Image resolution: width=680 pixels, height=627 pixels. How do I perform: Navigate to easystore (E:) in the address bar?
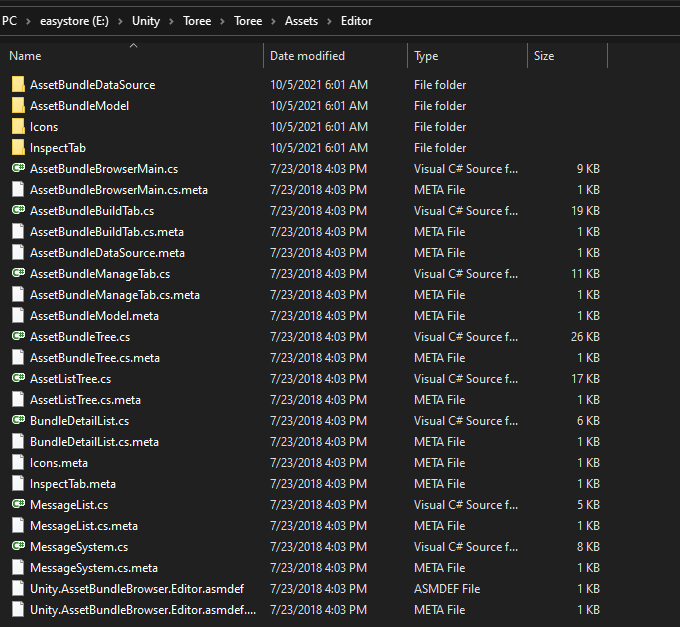(71, 21)
